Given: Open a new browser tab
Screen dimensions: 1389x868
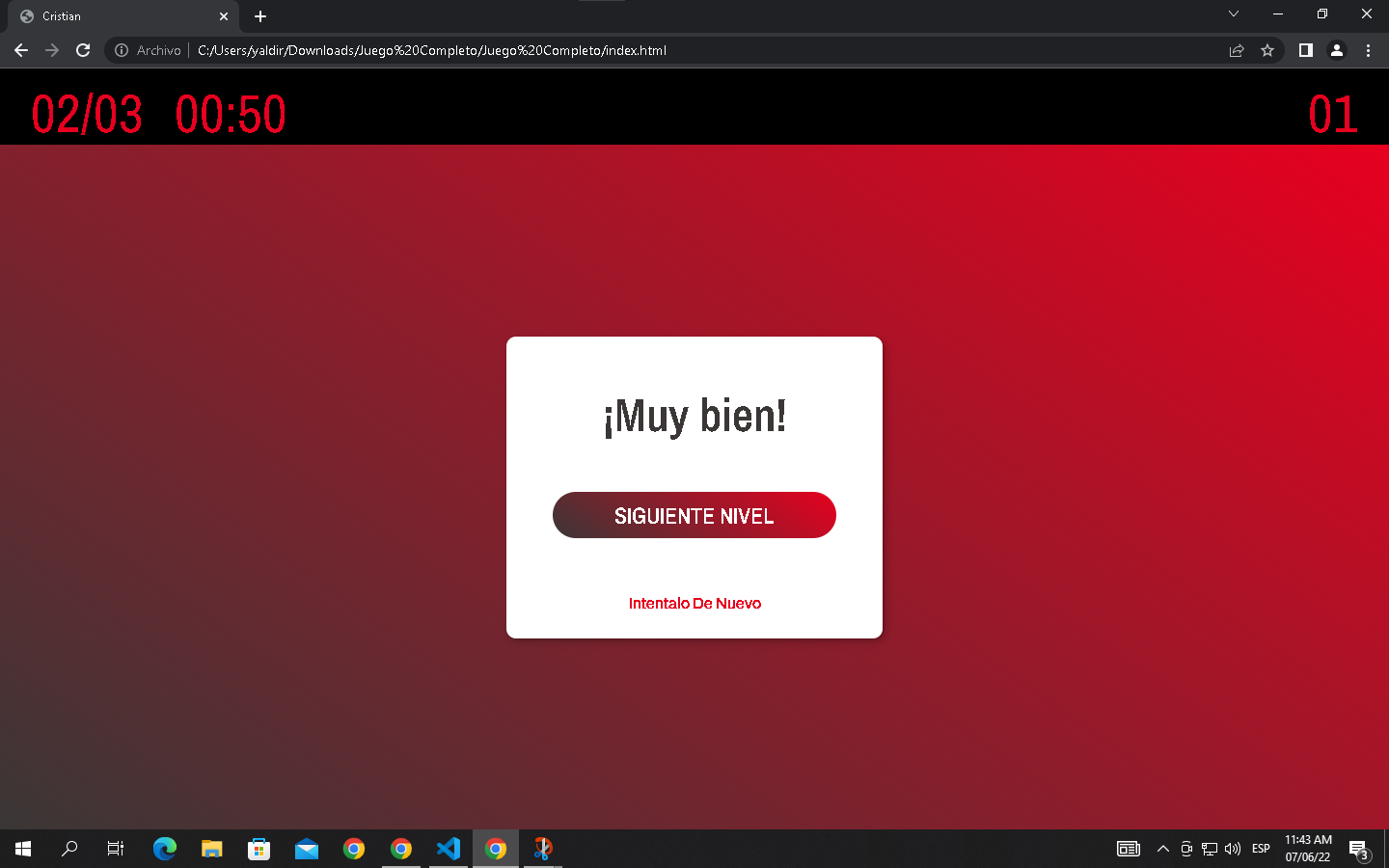Looking at the screenshot, I should pyautogui.click(x=260, y=16).
